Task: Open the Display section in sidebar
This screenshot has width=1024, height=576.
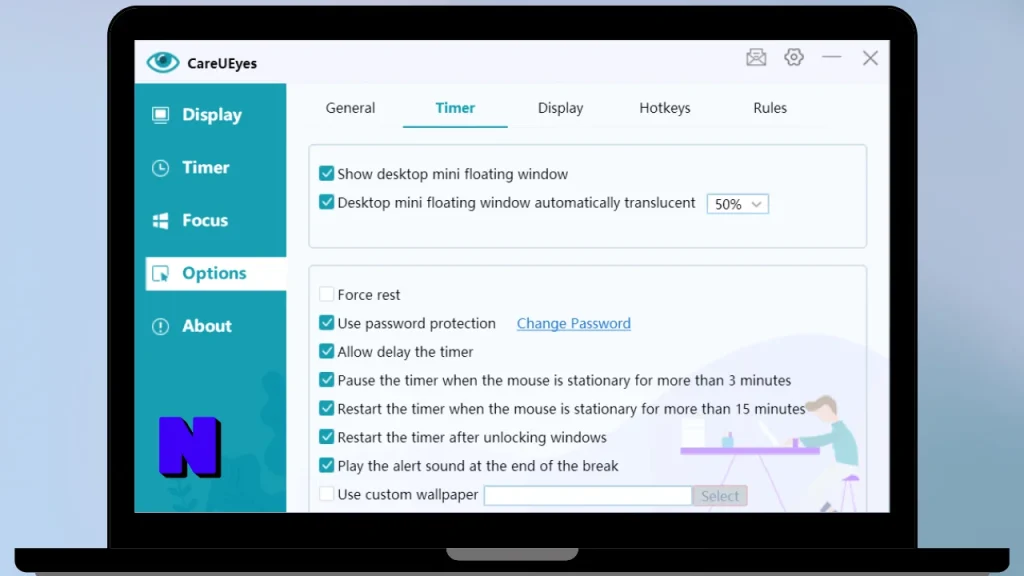Action: click(210, 115)
